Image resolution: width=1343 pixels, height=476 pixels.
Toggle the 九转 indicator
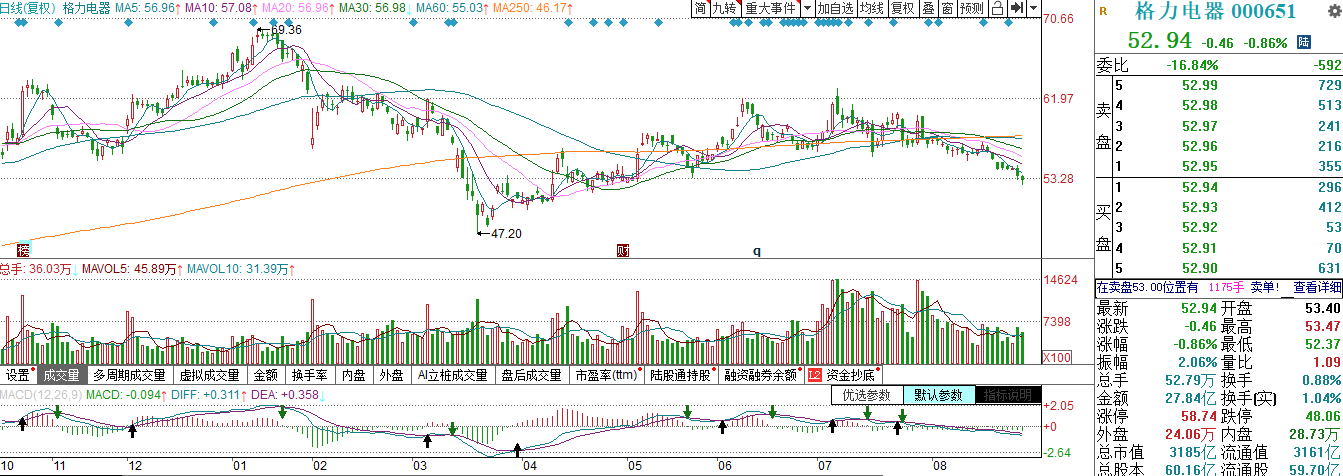724,8
